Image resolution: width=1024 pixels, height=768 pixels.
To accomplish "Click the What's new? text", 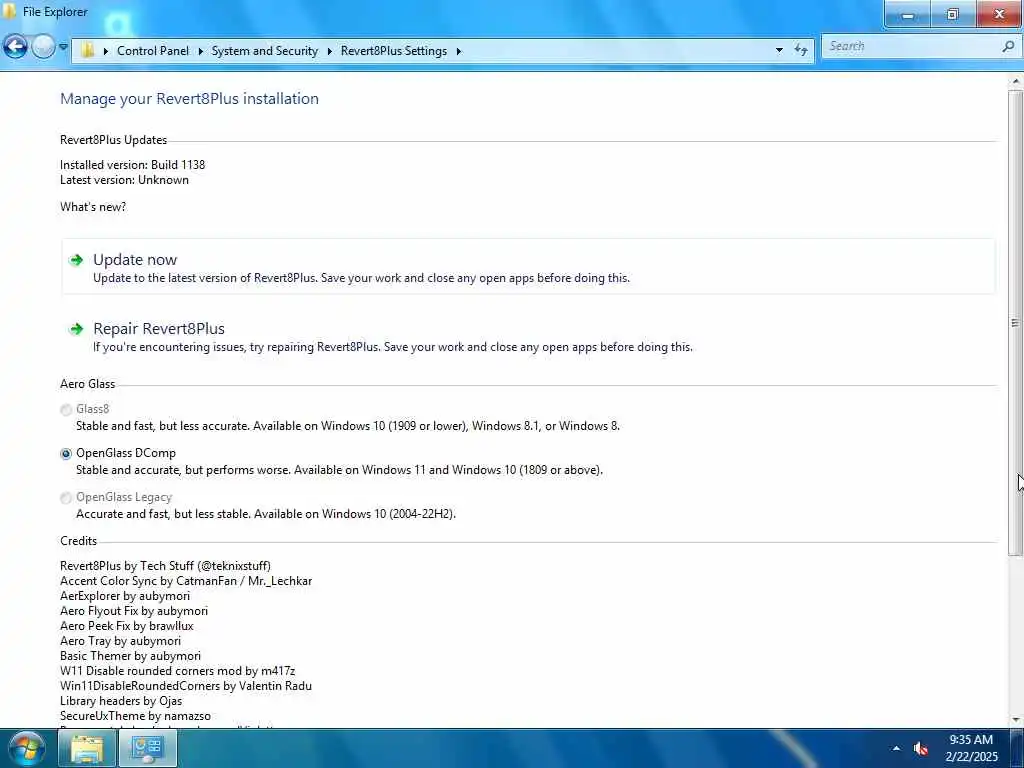I will (93, 207).
